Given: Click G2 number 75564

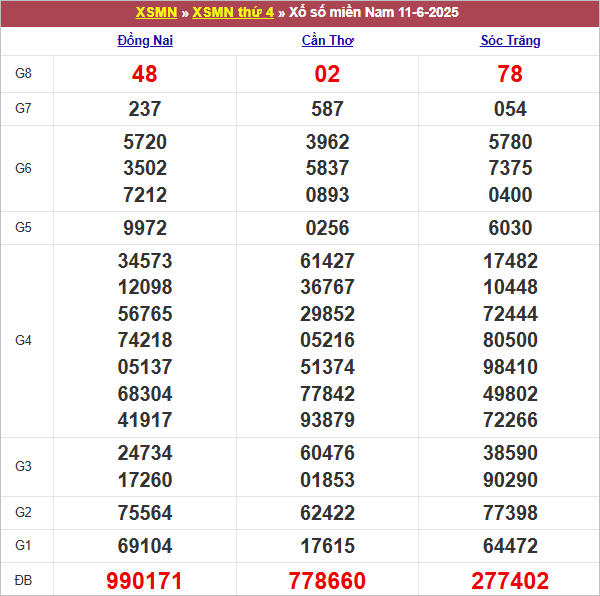Looking at the screenshot, I should [145, 513].
